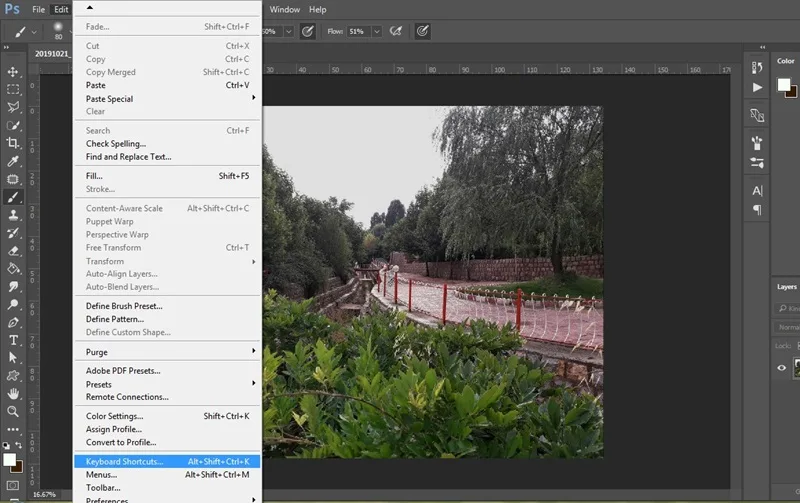Expand the Purge submenu

click(x=167, y=352)
